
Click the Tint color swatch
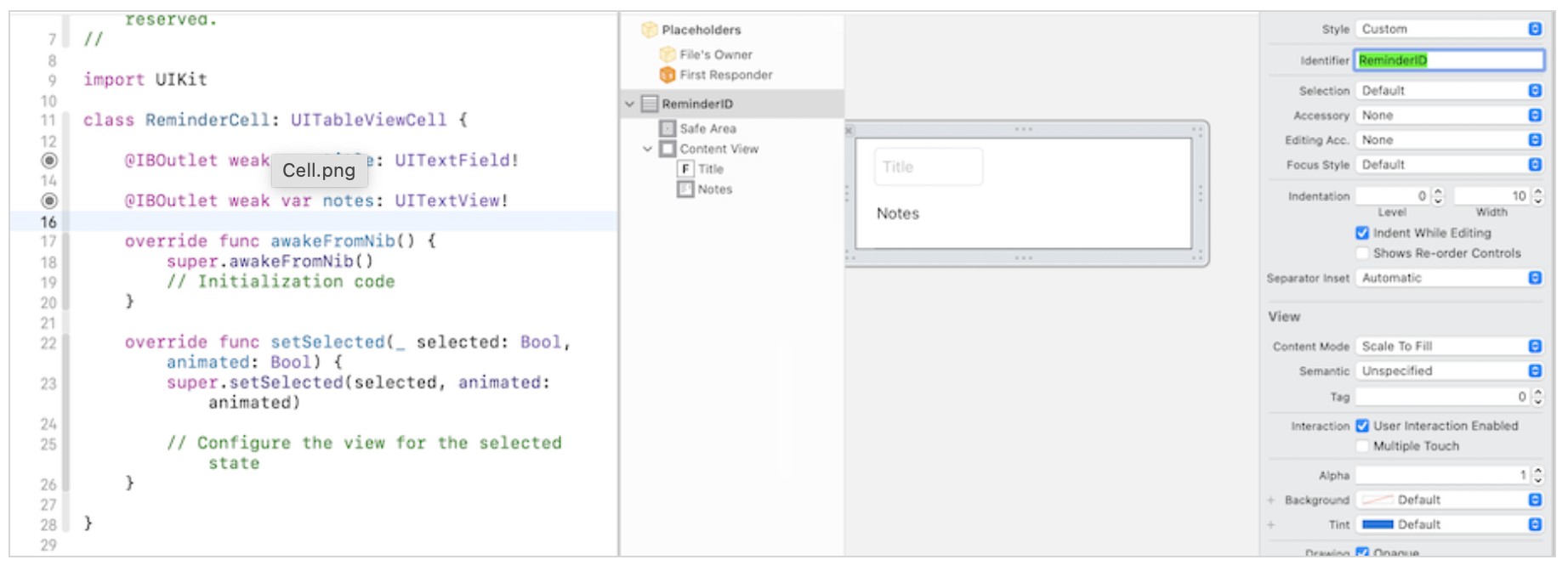[x=1378, y=524]
